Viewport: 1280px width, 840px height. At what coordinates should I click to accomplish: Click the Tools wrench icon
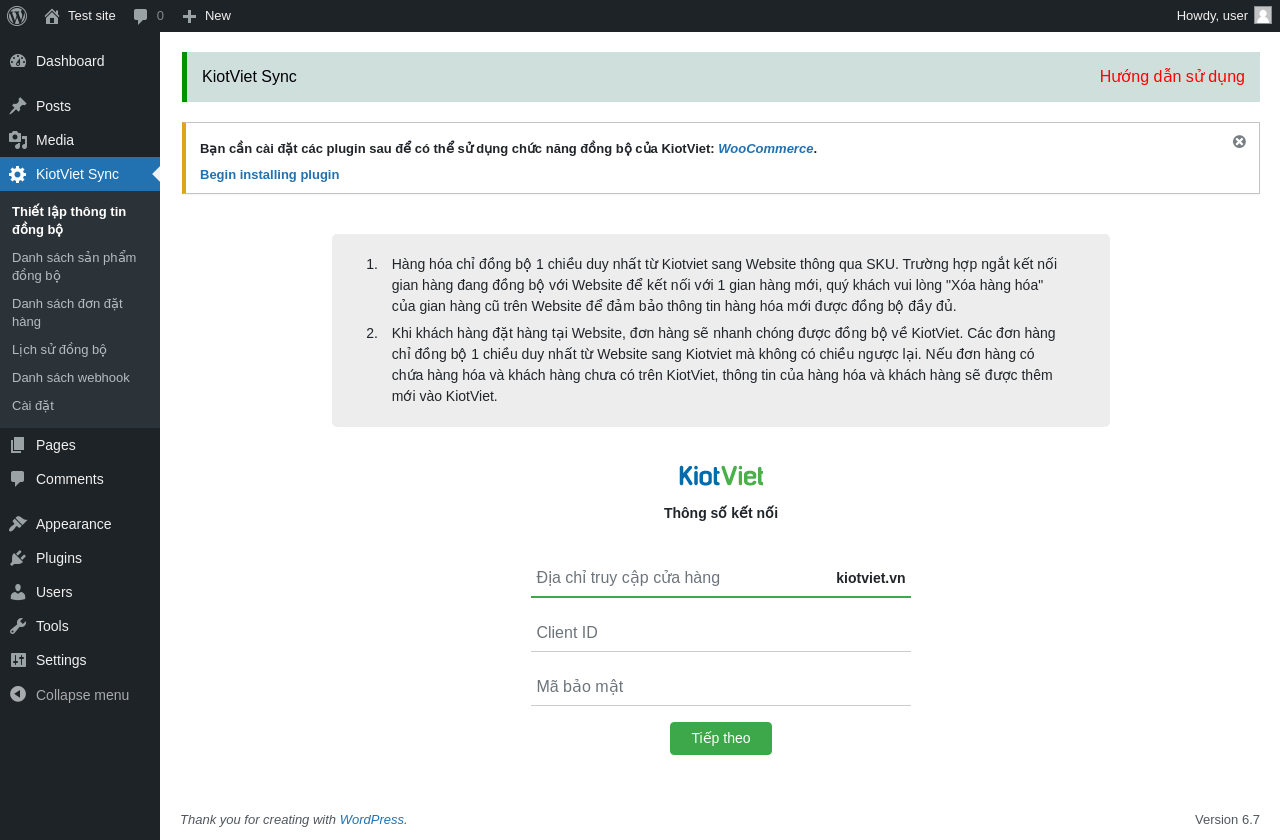pos(18,626)
